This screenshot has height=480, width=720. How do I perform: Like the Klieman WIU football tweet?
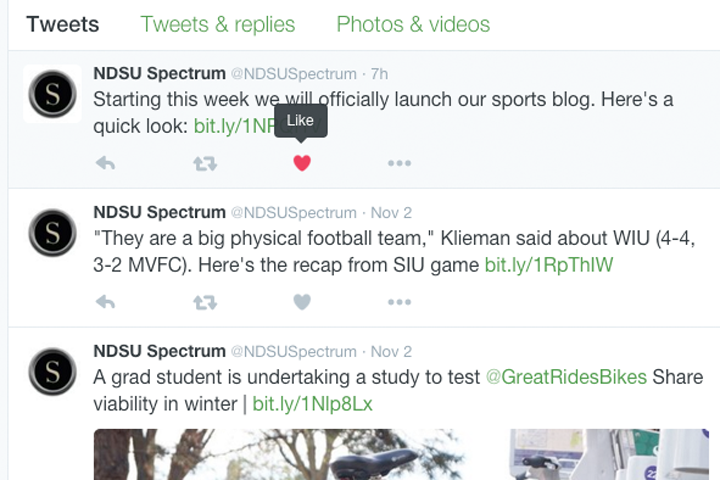coord(302,301)
